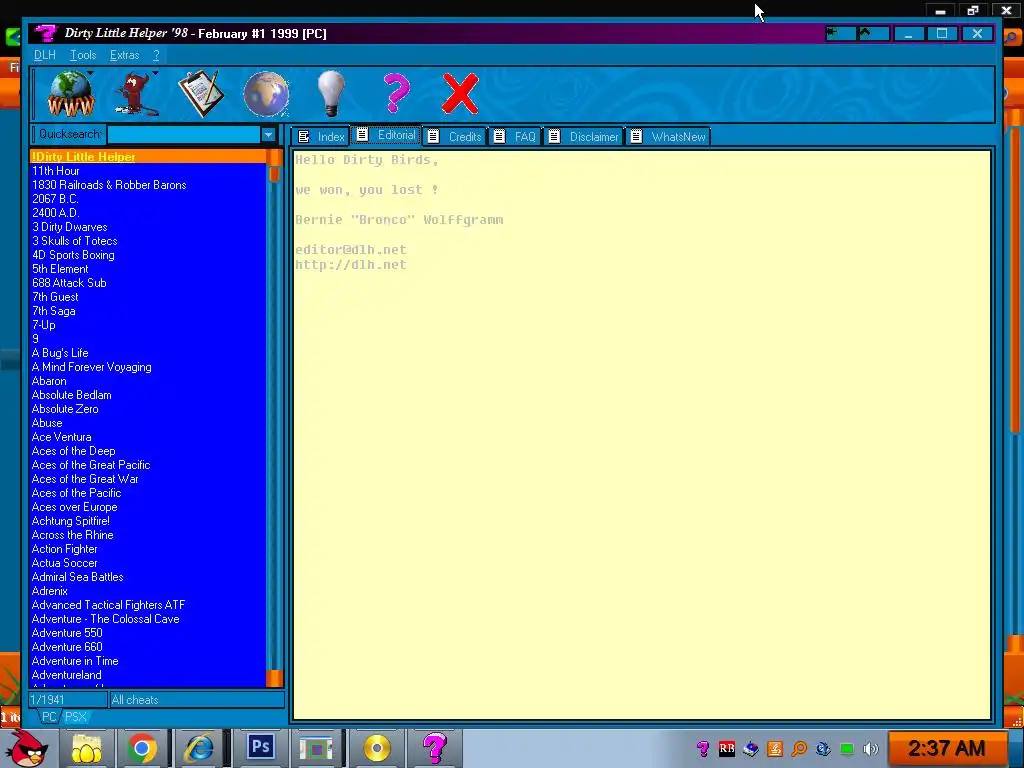Image resolution: width=1024 pixels, height=768 pixels.
Task: Select 'Absolute Bedlam' entry
Action: point(148,395)
